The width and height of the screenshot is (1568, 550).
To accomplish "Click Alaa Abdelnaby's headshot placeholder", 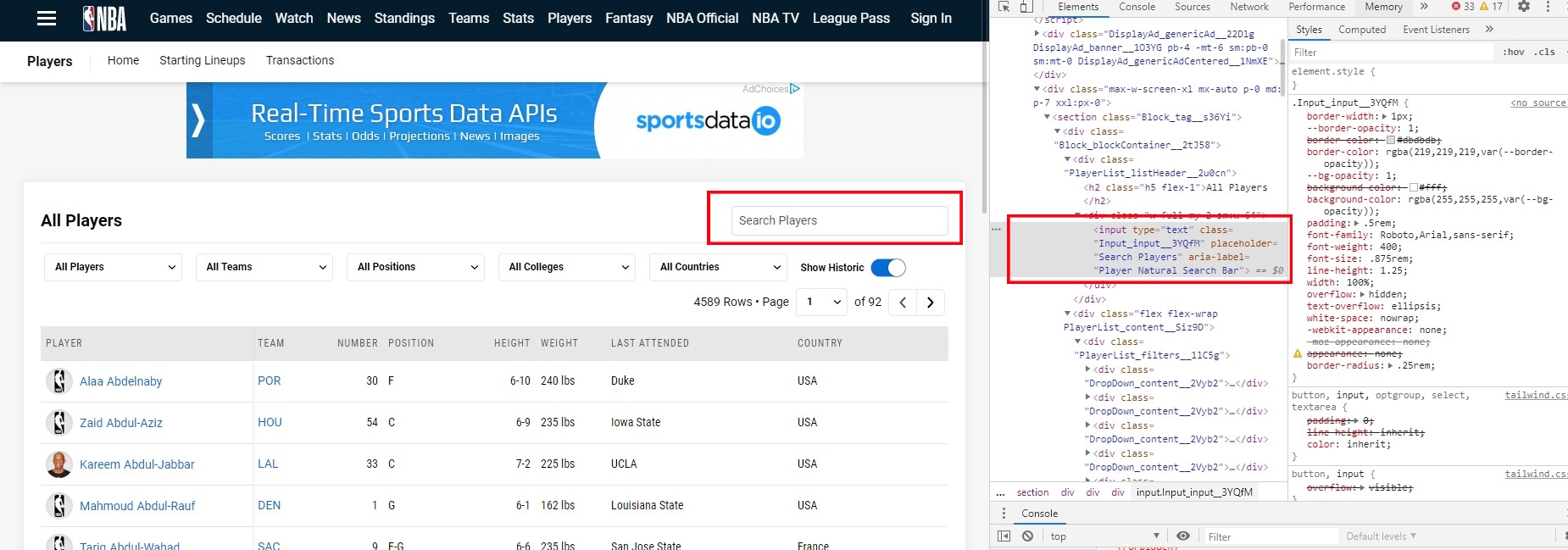I will click(59, 381).
